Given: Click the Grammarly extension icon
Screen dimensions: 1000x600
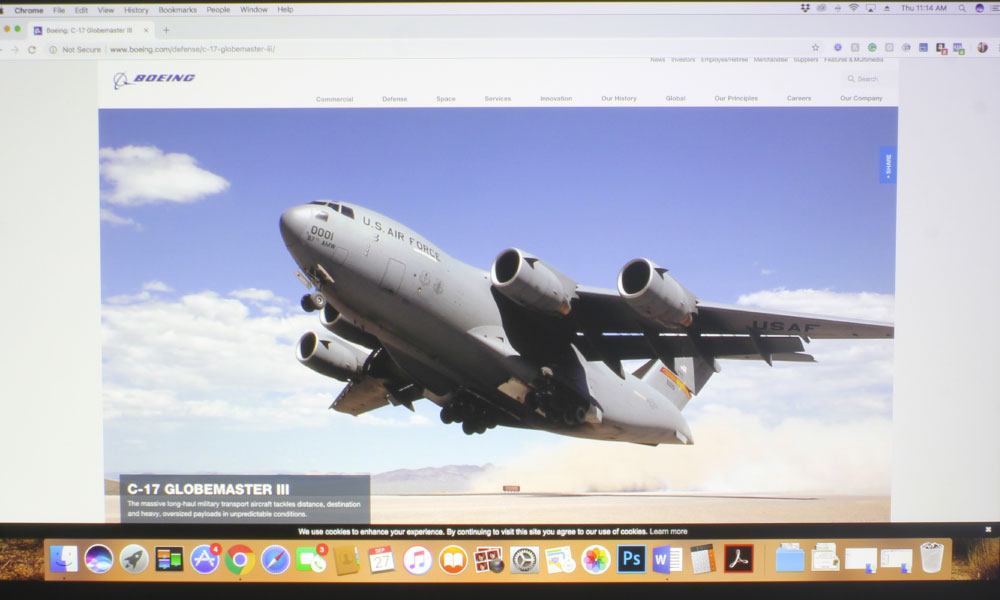Looking at the screenshot, I should [872, 48].
